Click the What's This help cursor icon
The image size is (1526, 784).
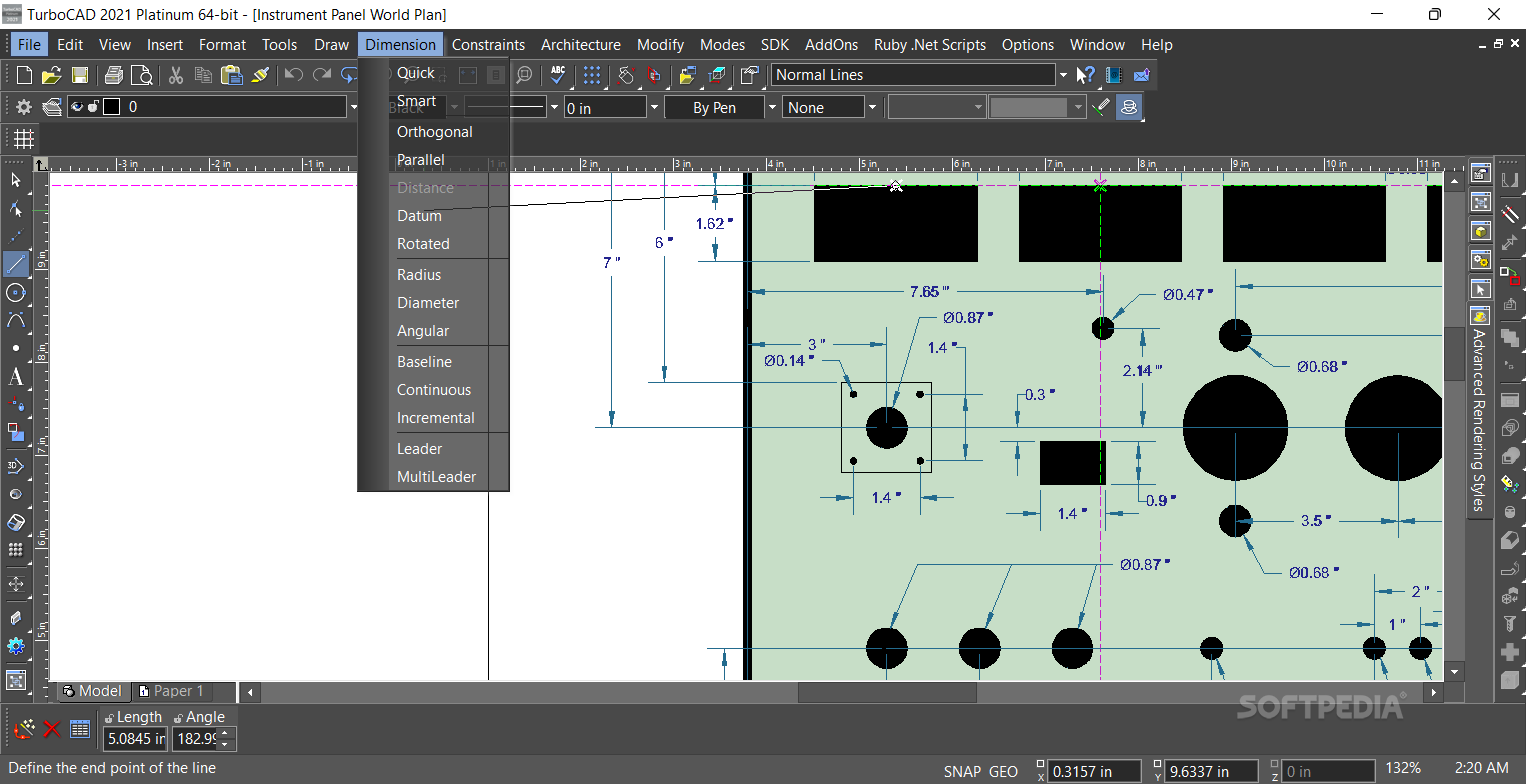[1085, 75]
